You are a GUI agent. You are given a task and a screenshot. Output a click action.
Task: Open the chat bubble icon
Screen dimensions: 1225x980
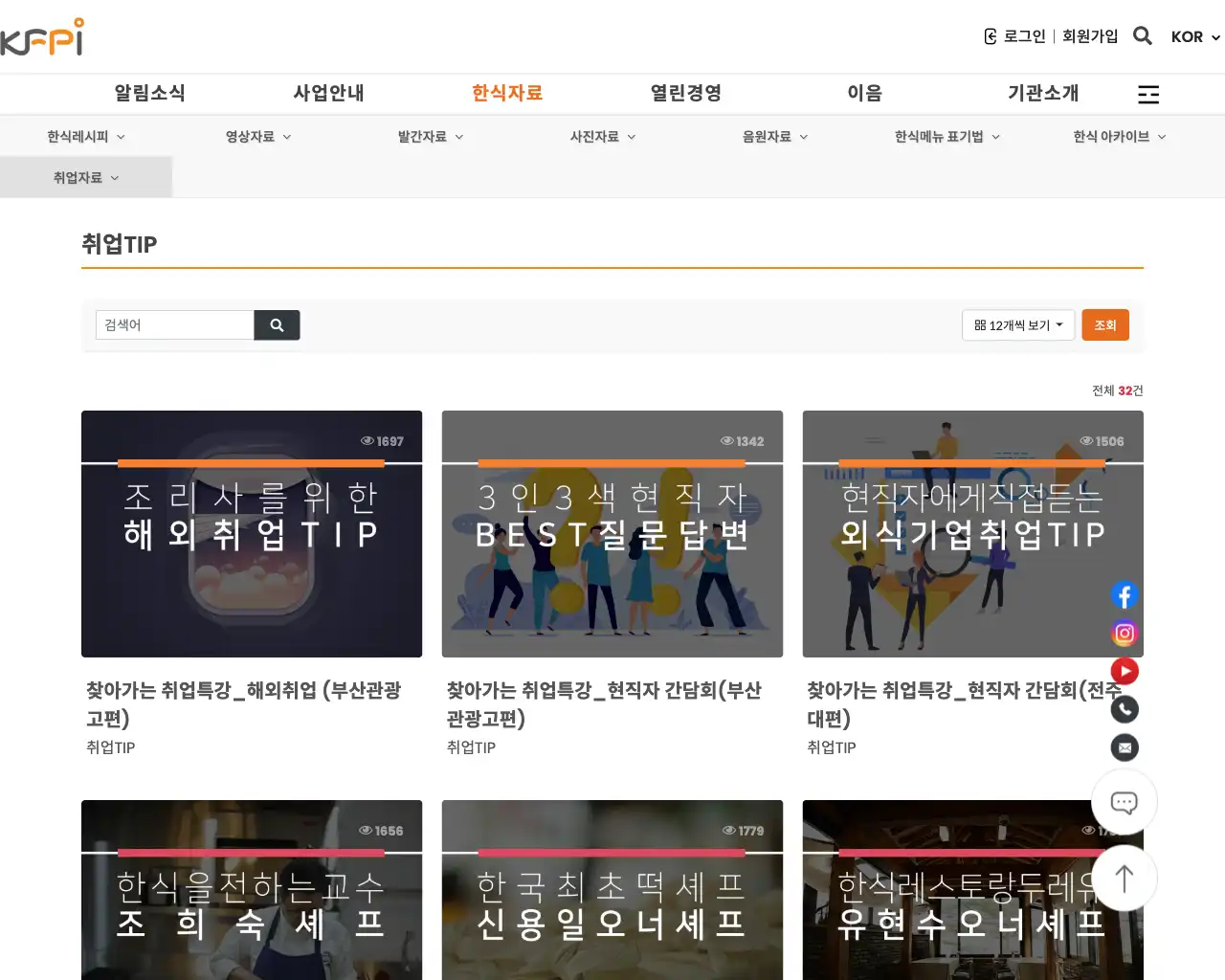[x=1123, y=802]
